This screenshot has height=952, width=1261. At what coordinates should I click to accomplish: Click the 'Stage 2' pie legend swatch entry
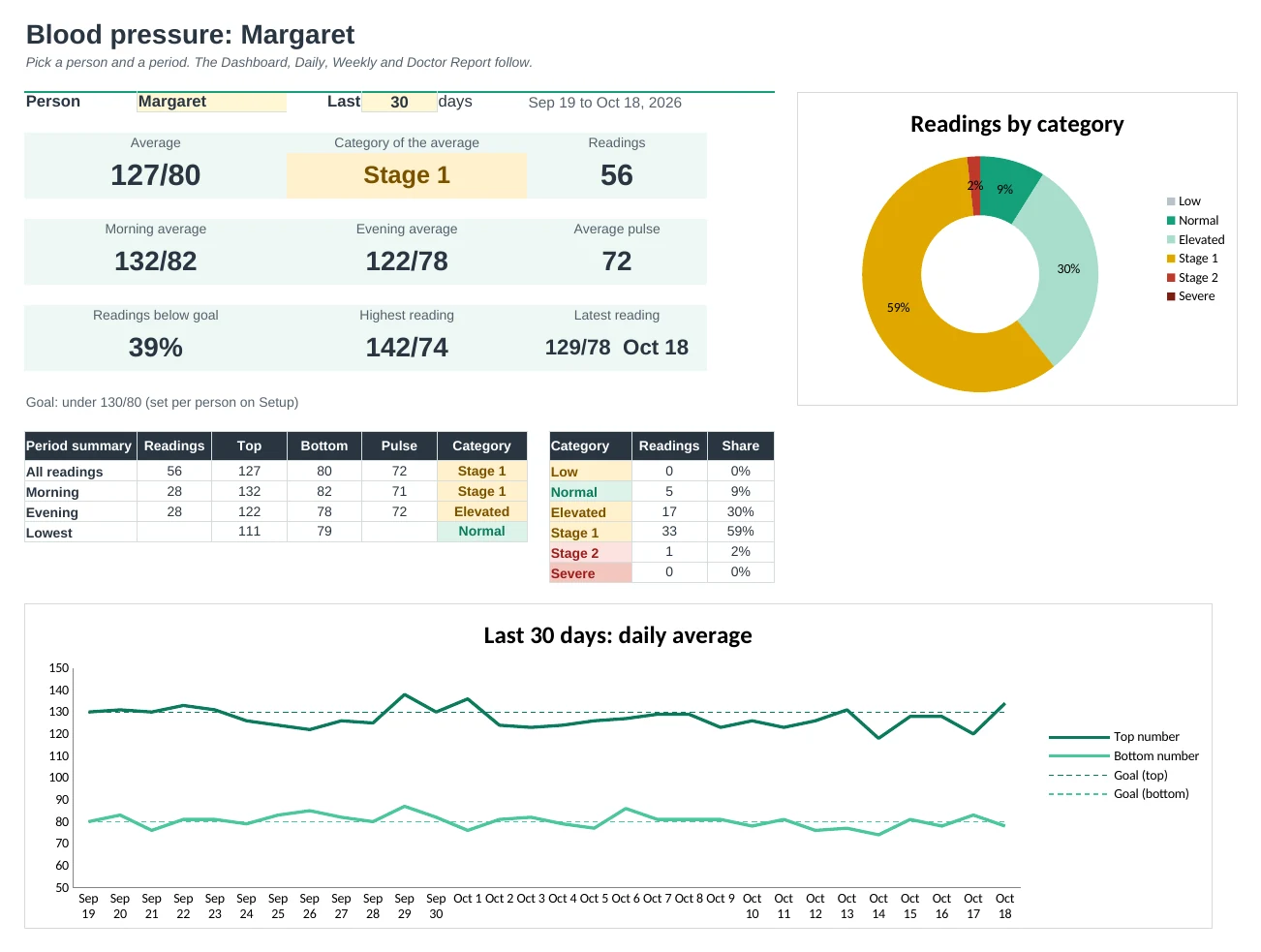pos(1192,278)
